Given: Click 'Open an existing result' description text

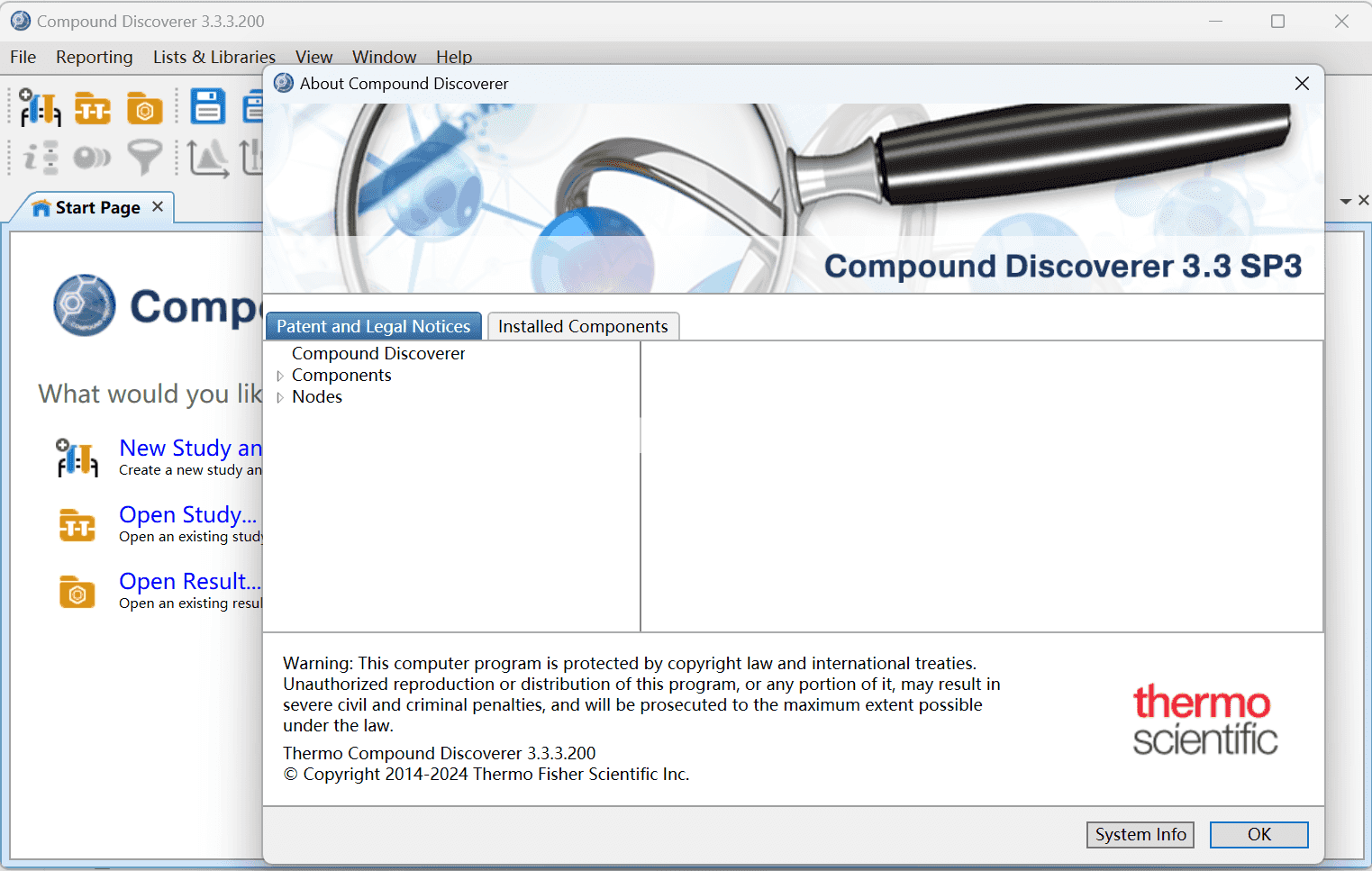Looking at the screenshot, I should (x=190, y=603).
